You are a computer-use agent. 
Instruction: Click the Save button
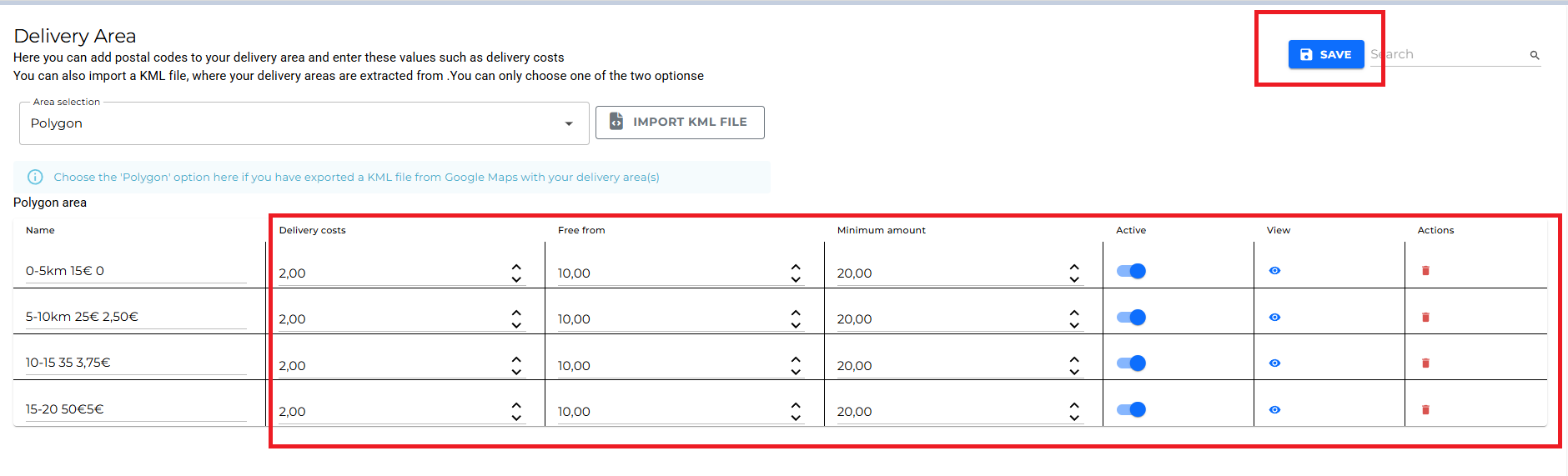click(1325, 54)
